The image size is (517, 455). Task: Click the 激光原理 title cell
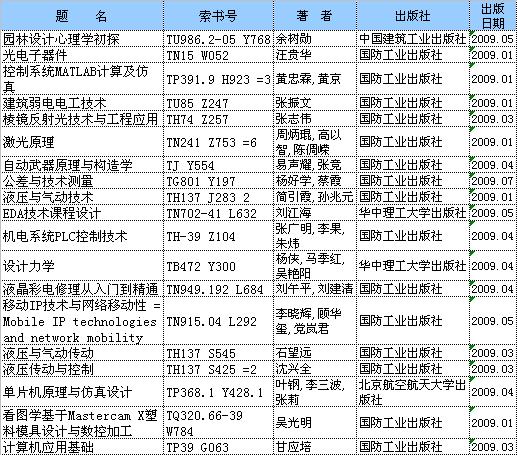tap(82, 142)
